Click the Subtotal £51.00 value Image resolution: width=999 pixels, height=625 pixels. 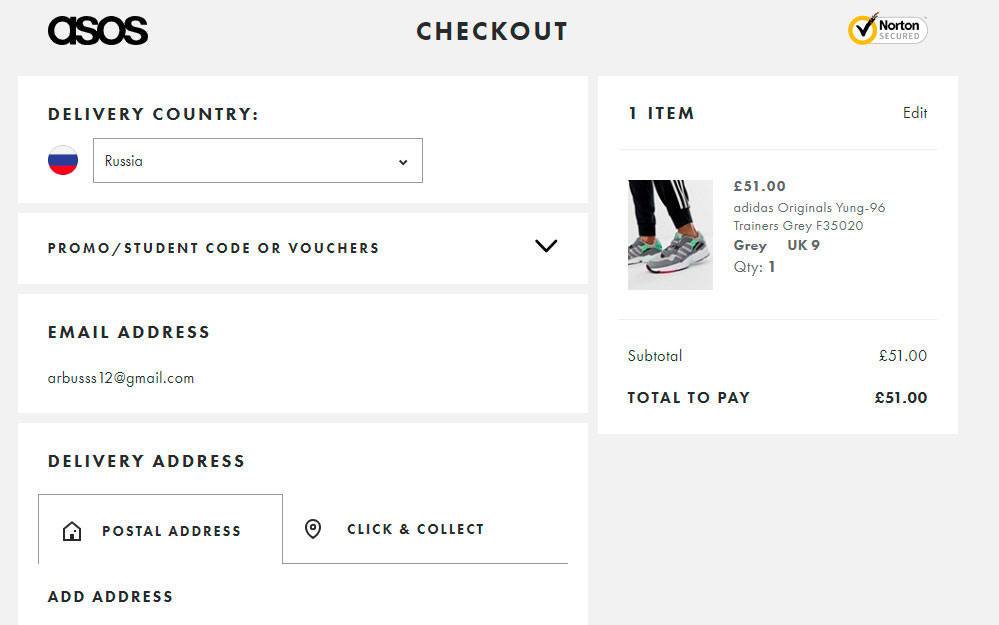[x=902, y=356]
